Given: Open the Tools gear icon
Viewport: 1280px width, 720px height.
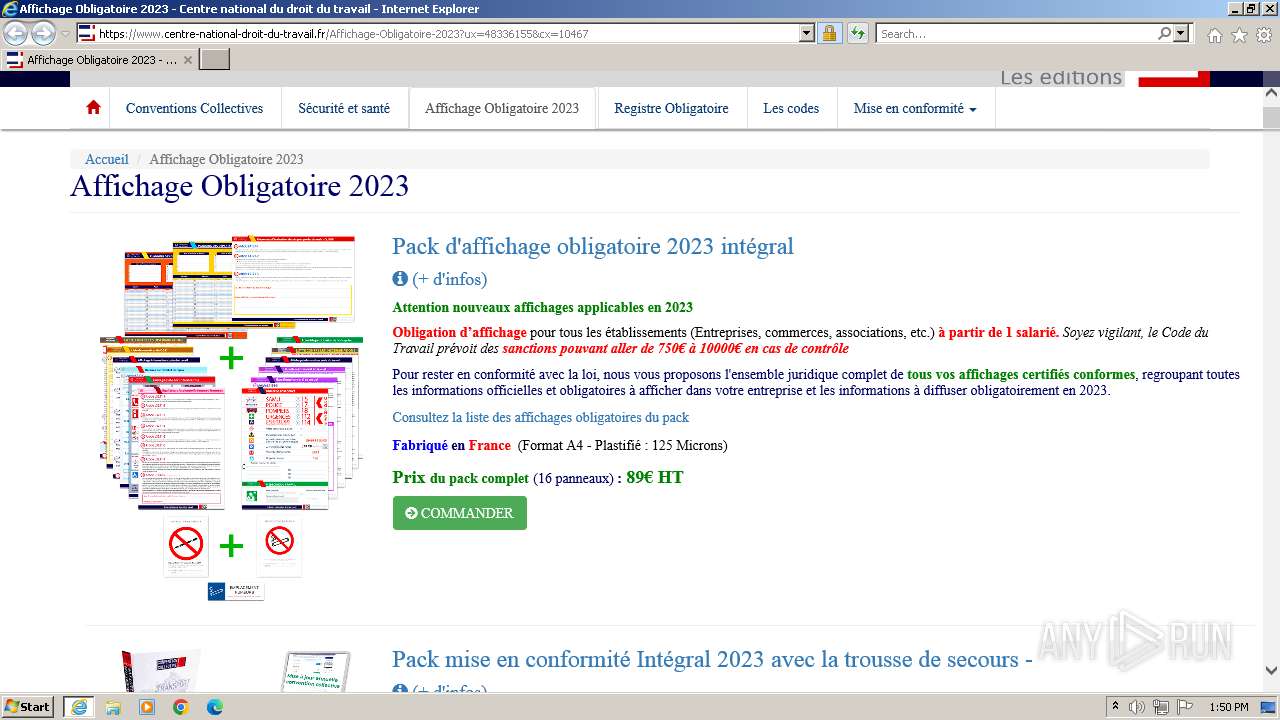Looking at the screenshot, I should coord(1264,35).
